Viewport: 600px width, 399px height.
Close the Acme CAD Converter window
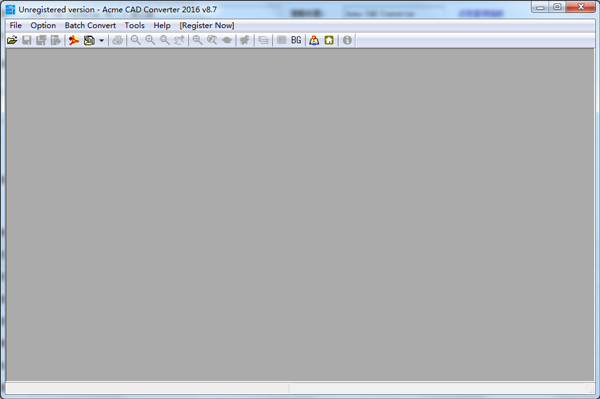click(x=580, y=7)
